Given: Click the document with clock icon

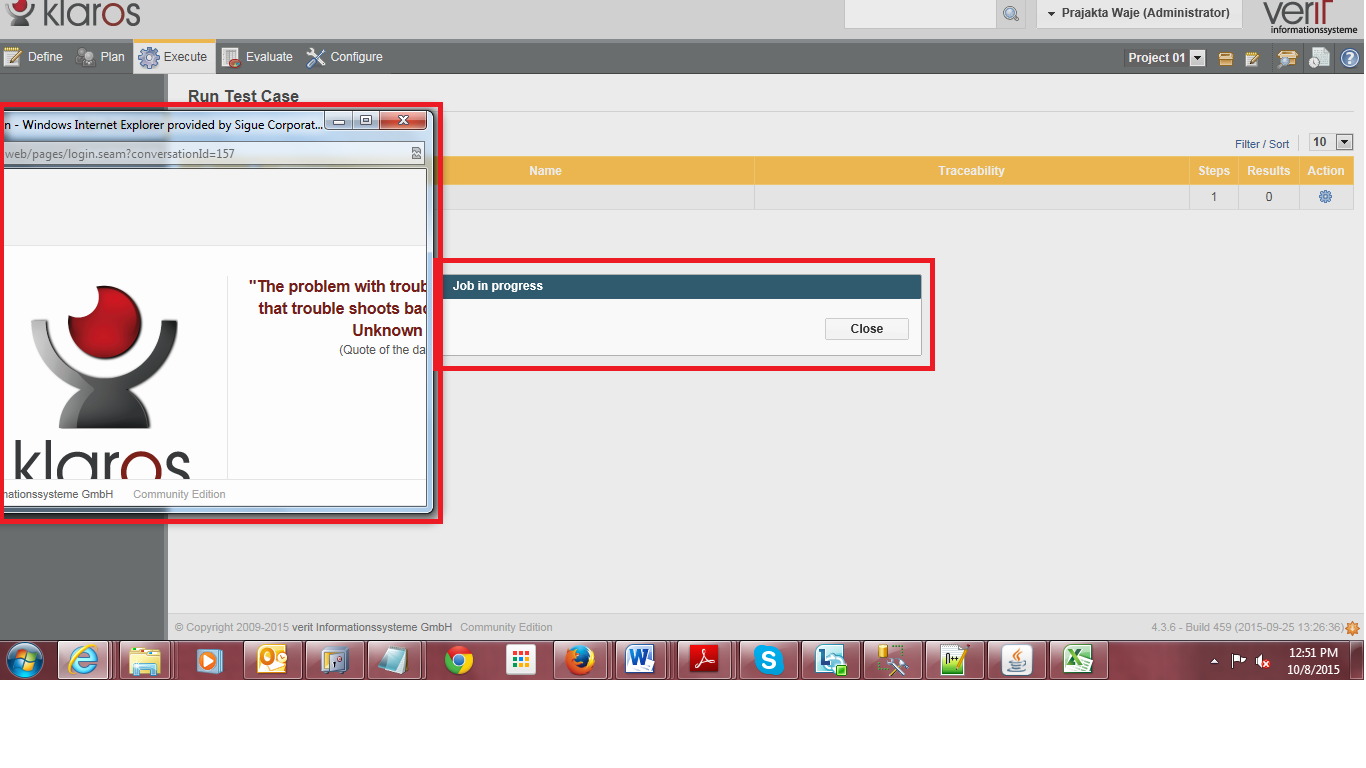Looking at the screenshot, I should [1319, 58].
